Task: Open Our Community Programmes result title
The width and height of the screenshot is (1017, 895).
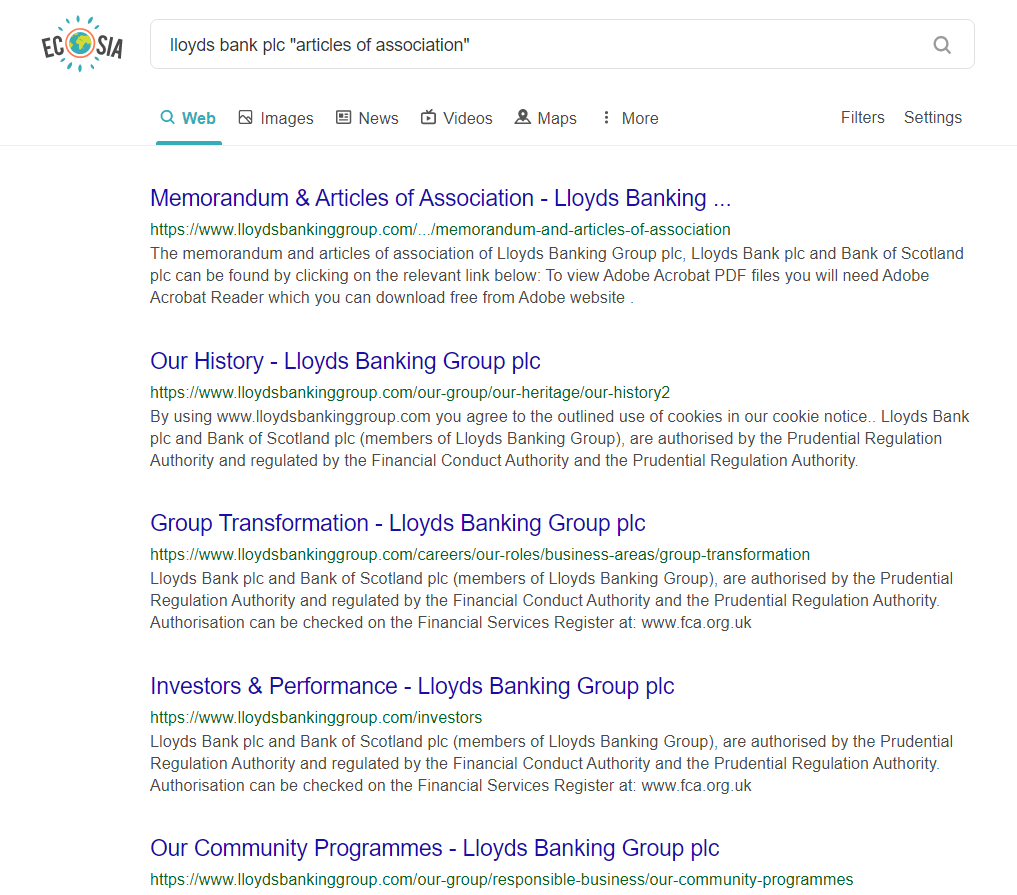Action: coord(435,848)
